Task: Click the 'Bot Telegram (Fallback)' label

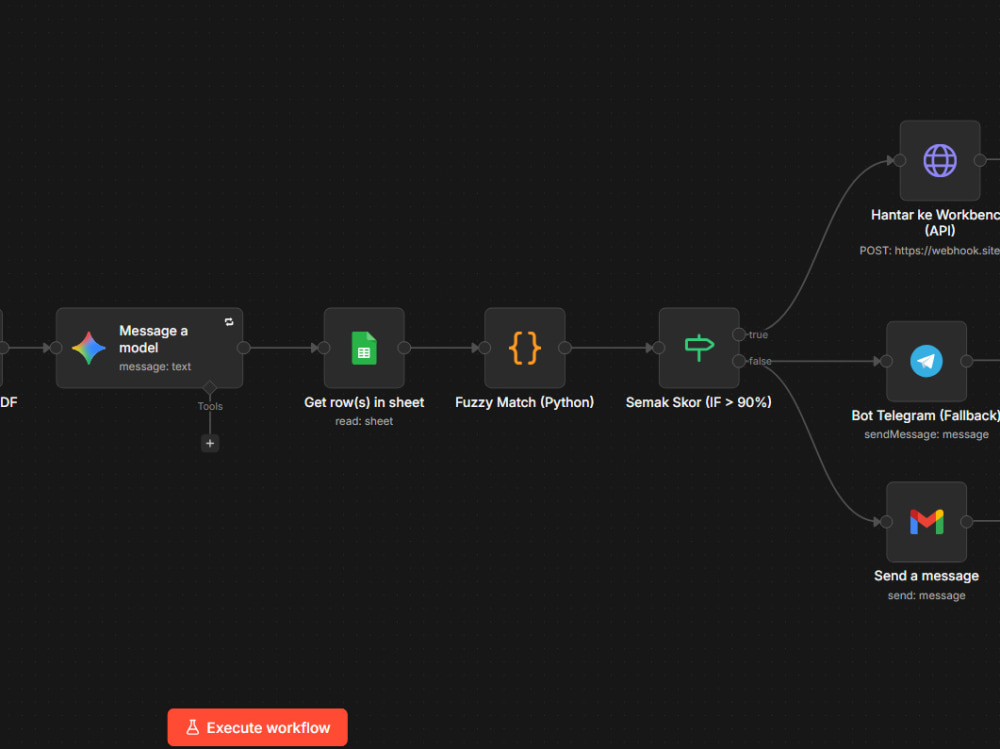Action: (x=925, y=416)
